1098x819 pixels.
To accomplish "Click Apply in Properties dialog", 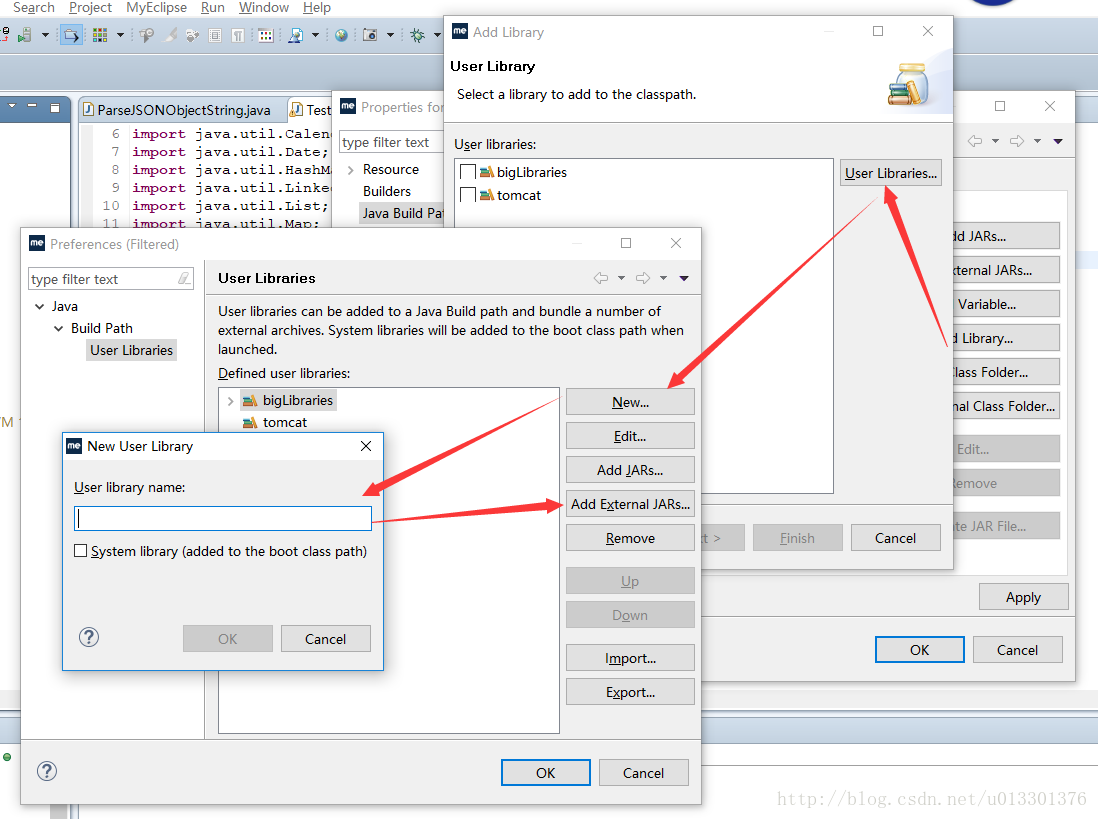I will pyautogui.click(x=1023, y=597).
